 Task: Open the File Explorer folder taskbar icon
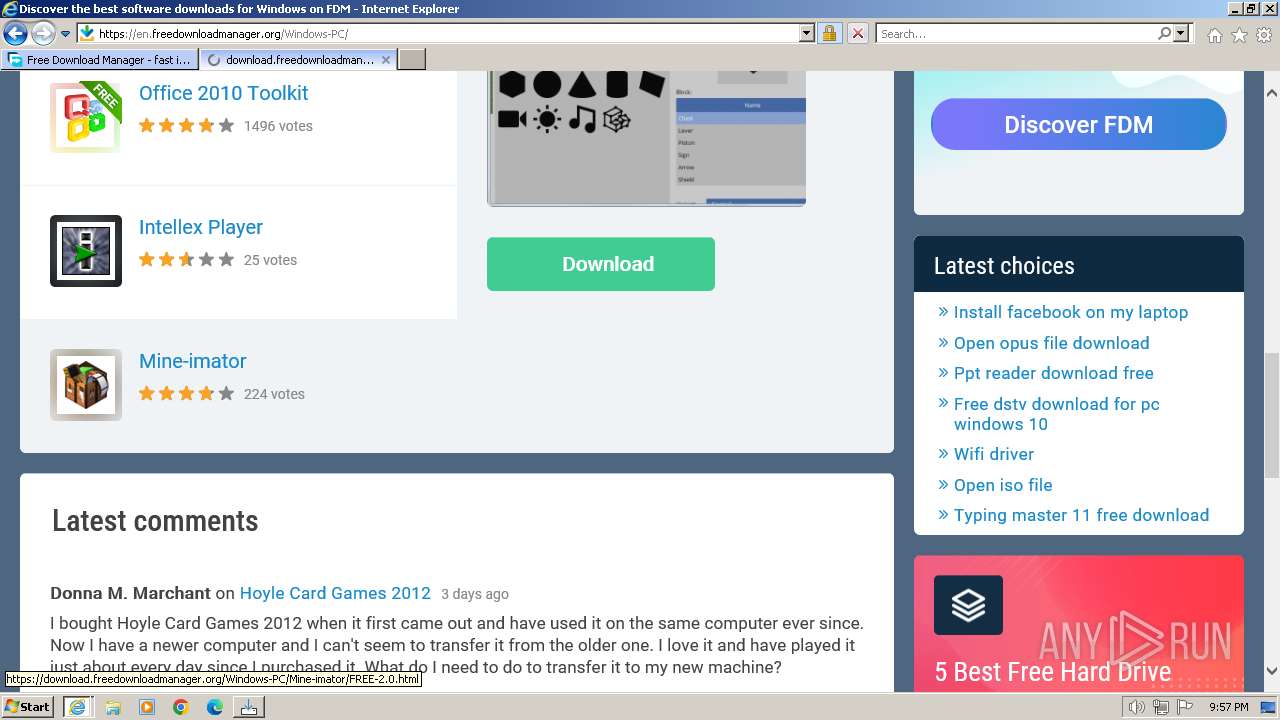(112, 707)
